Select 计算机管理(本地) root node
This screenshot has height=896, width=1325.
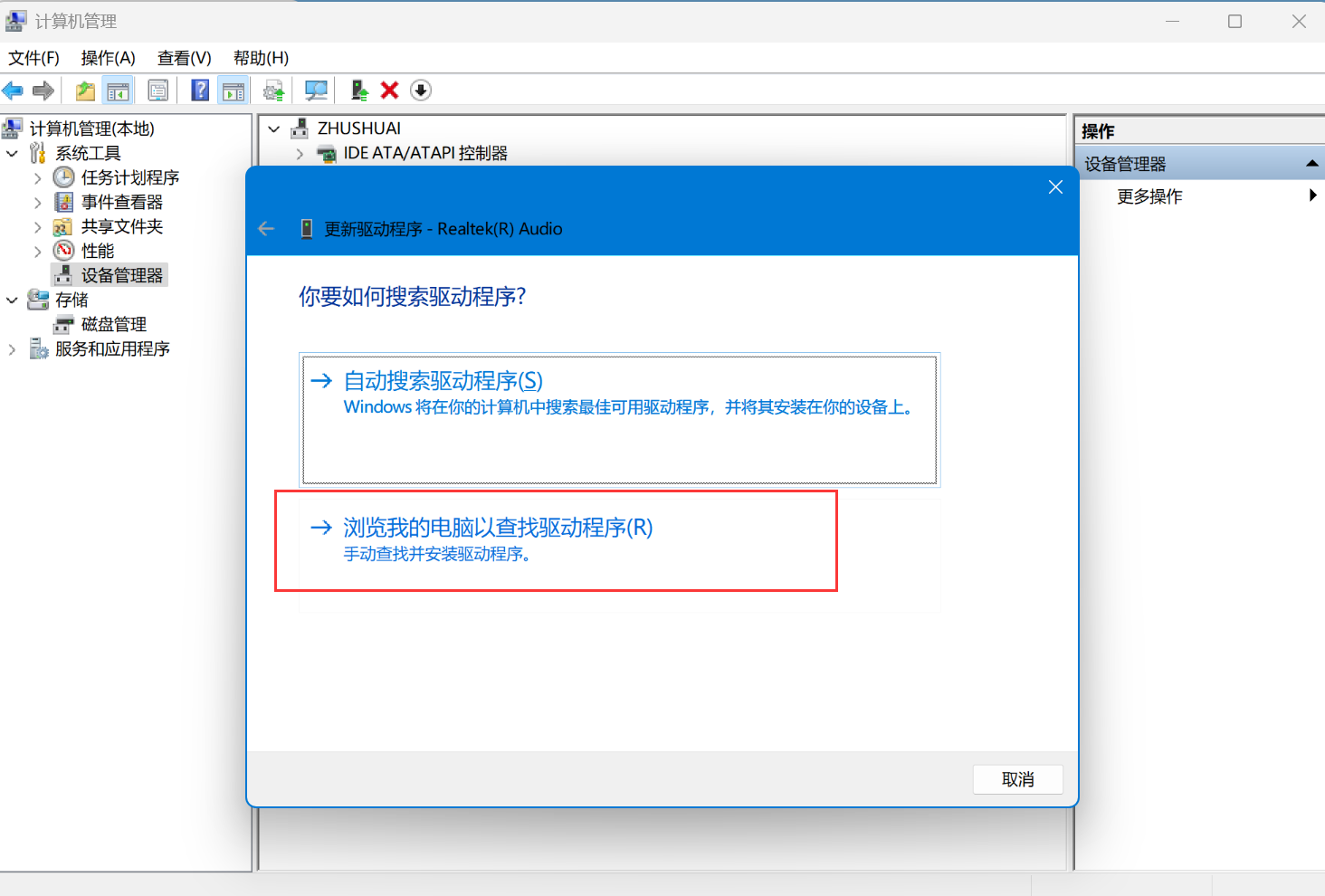coord(92,129)
